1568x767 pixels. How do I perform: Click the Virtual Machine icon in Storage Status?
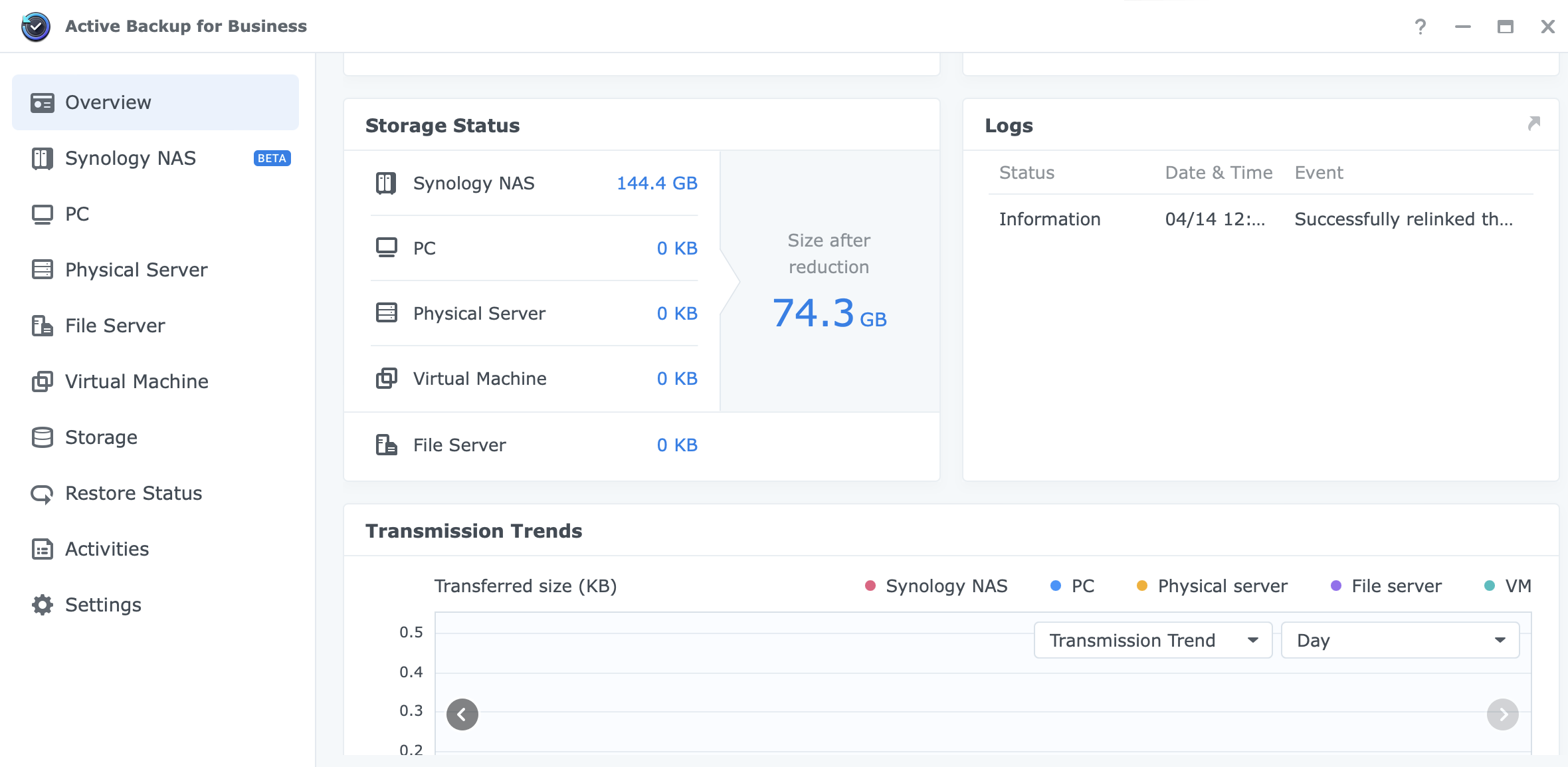pos(386,378)
